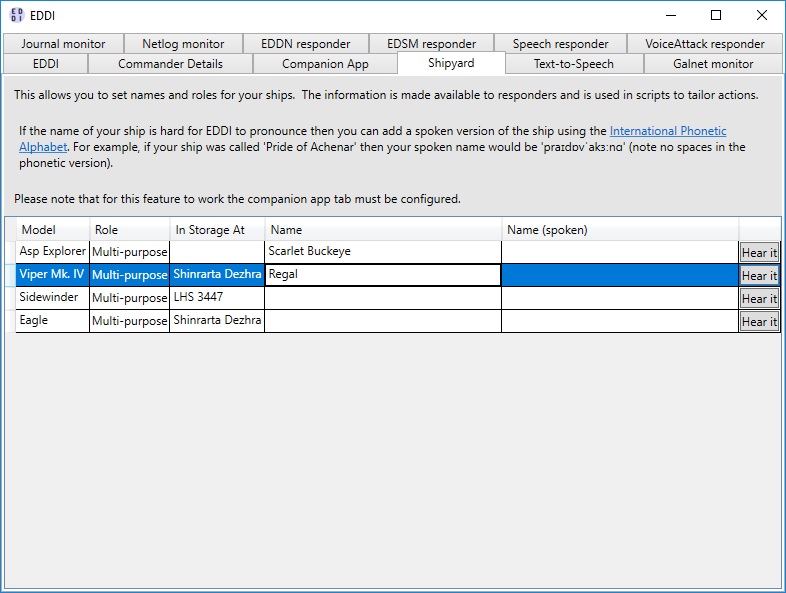Close the EDDI window

click(x=761, y=15)
